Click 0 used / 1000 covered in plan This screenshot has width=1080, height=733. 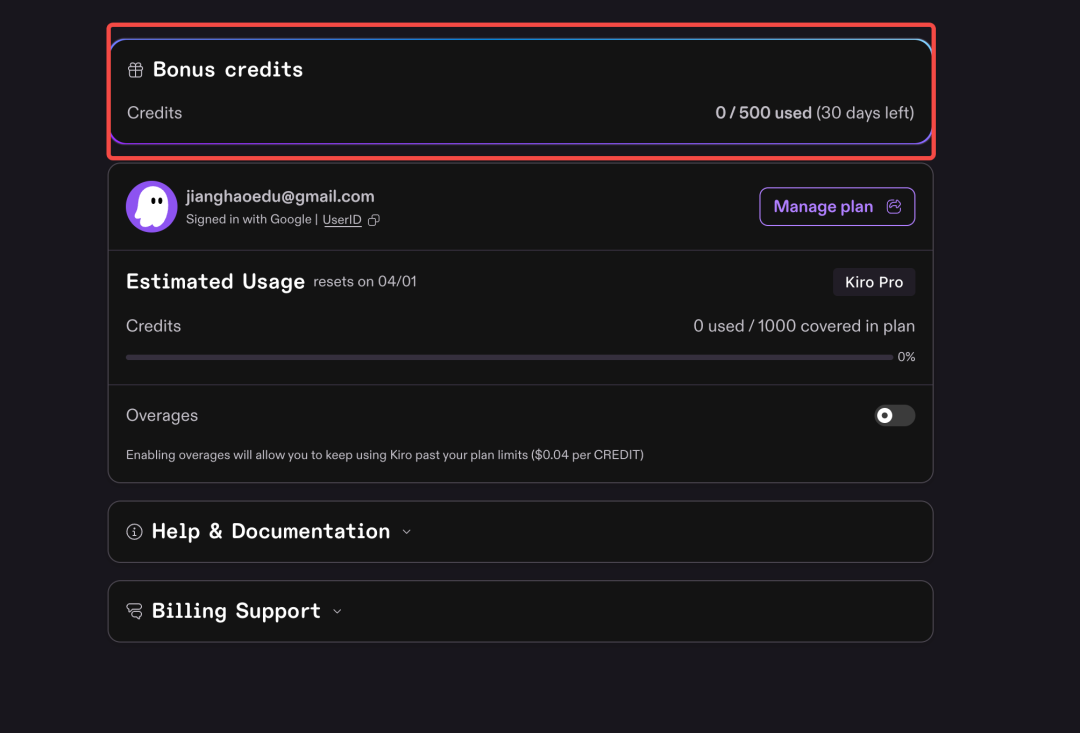click(x=804, y=326)
